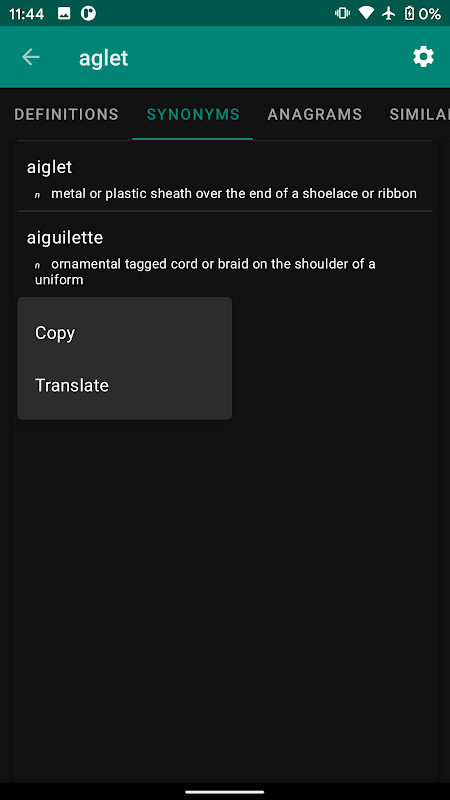The height and width of the screenshot is (800, 450).
Task: Tap the aiguilette definition about ornamental cord
Action: tap(205, 272)
